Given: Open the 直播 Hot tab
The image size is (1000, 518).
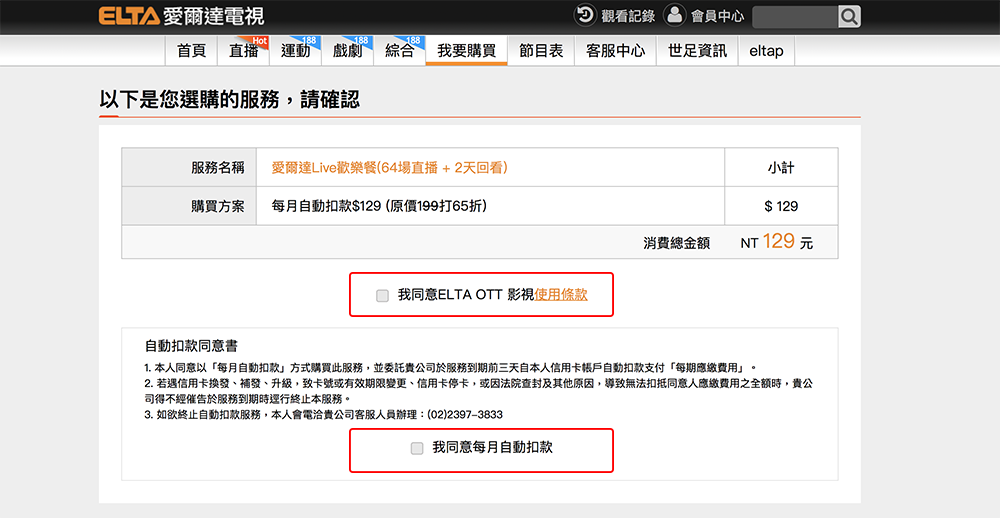Looking at the screenshot, I should click(244, 51).
